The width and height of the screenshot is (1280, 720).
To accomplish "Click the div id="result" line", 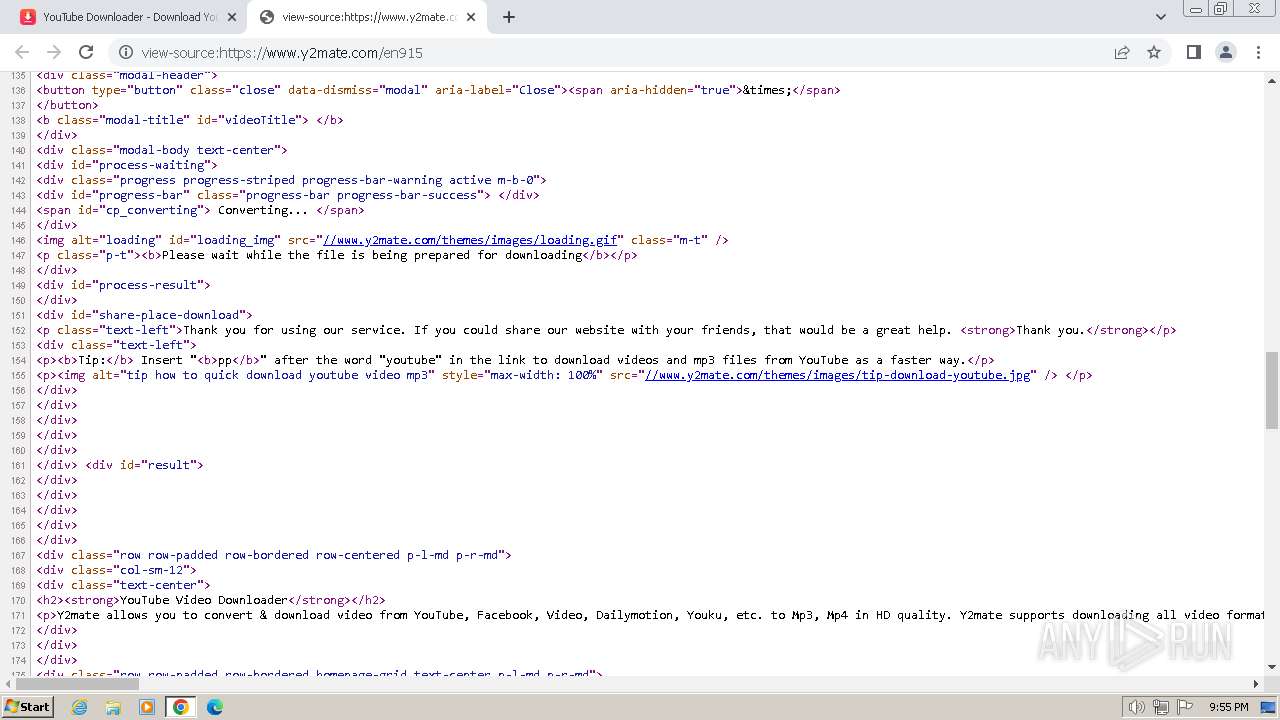I will [120, 465].
